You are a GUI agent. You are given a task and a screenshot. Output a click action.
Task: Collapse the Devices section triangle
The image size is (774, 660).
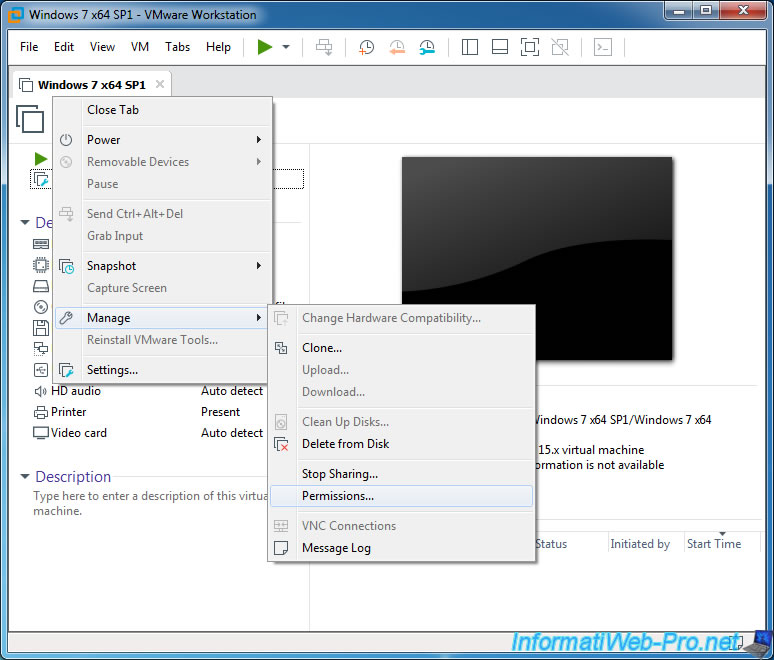click(x=25, y=223)
